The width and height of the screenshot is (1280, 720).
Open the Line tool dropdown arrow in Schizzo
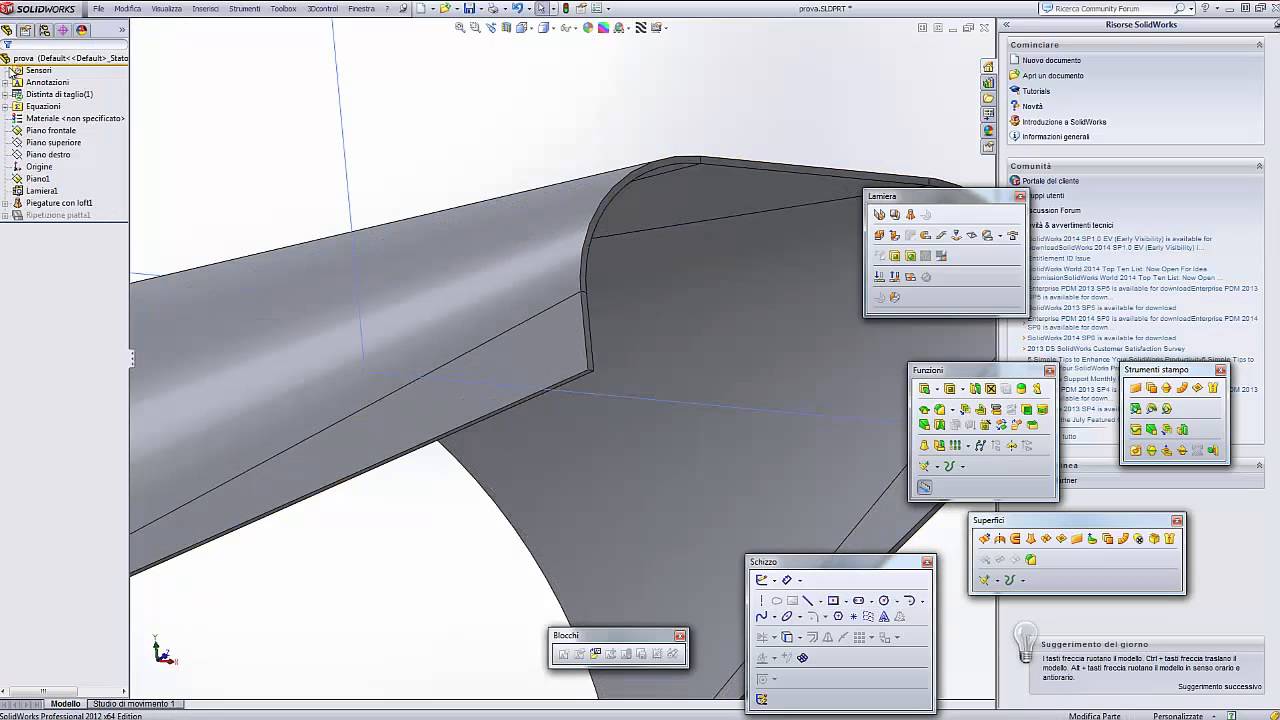click(x=821, y=602)
